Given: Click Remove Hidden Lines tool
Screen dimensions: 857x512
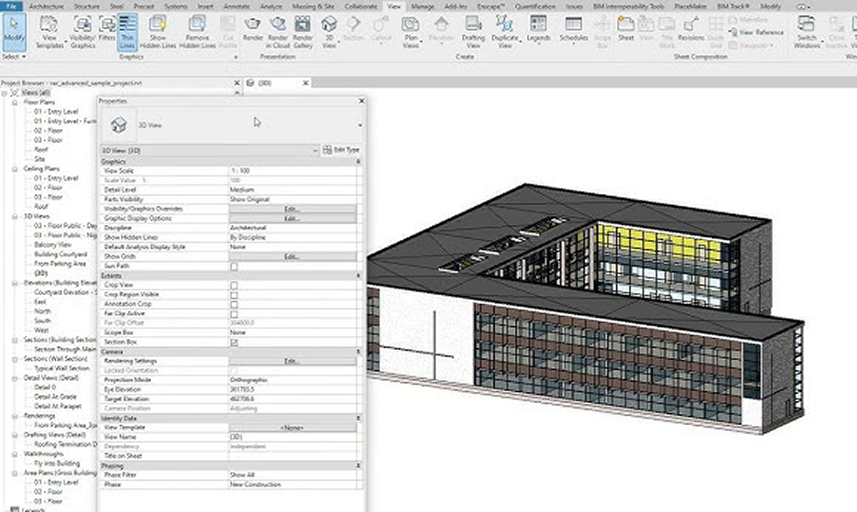Looking at the screenshot, I should [x=197, y=32].
